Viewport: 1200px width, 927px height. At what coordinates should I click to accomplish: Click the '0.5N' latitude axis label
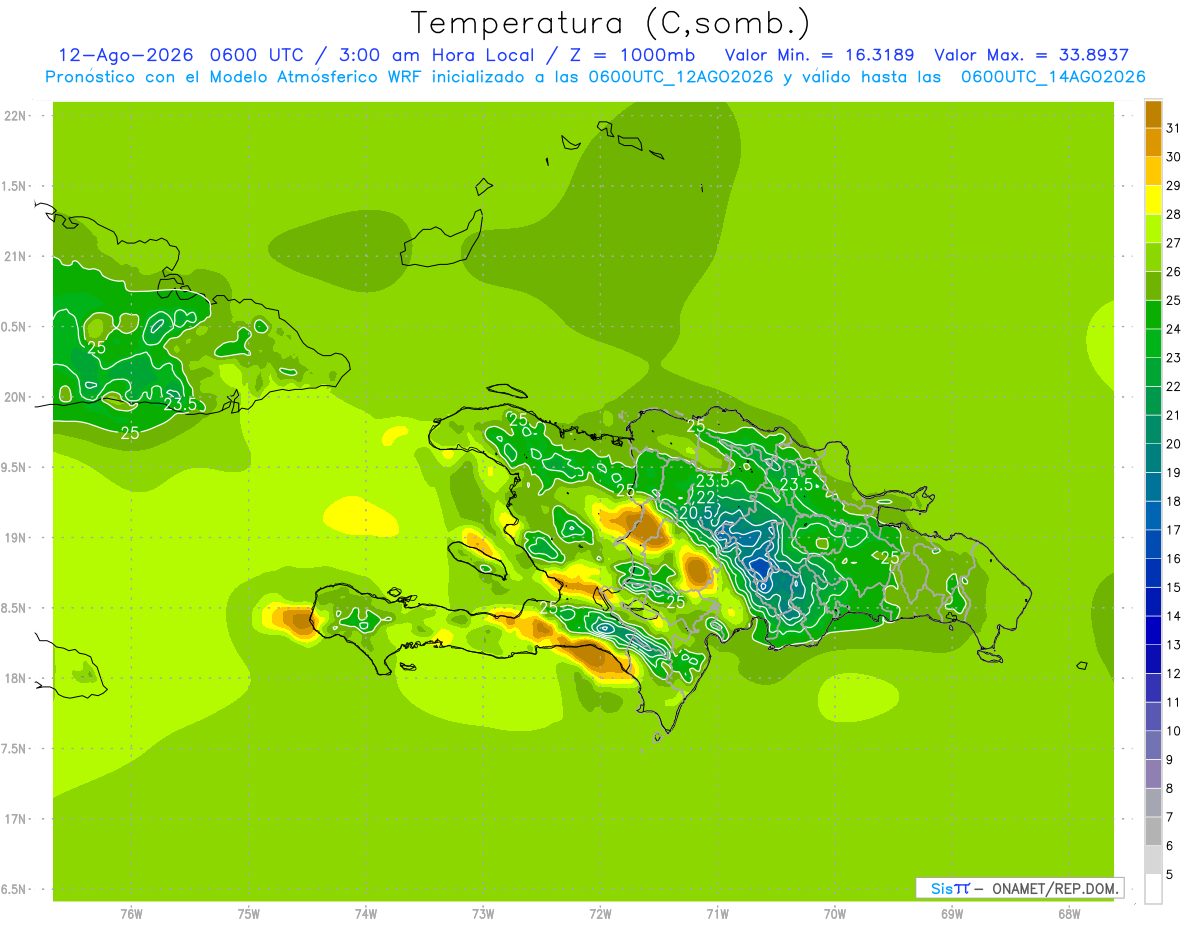click(15, 327)
